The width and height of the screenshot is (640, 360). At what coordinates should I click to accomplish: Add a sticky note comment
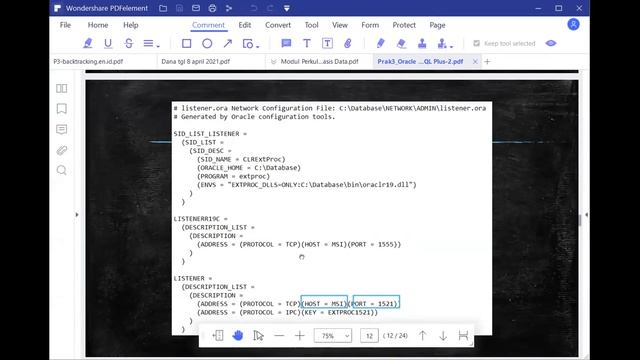[286, 43]
